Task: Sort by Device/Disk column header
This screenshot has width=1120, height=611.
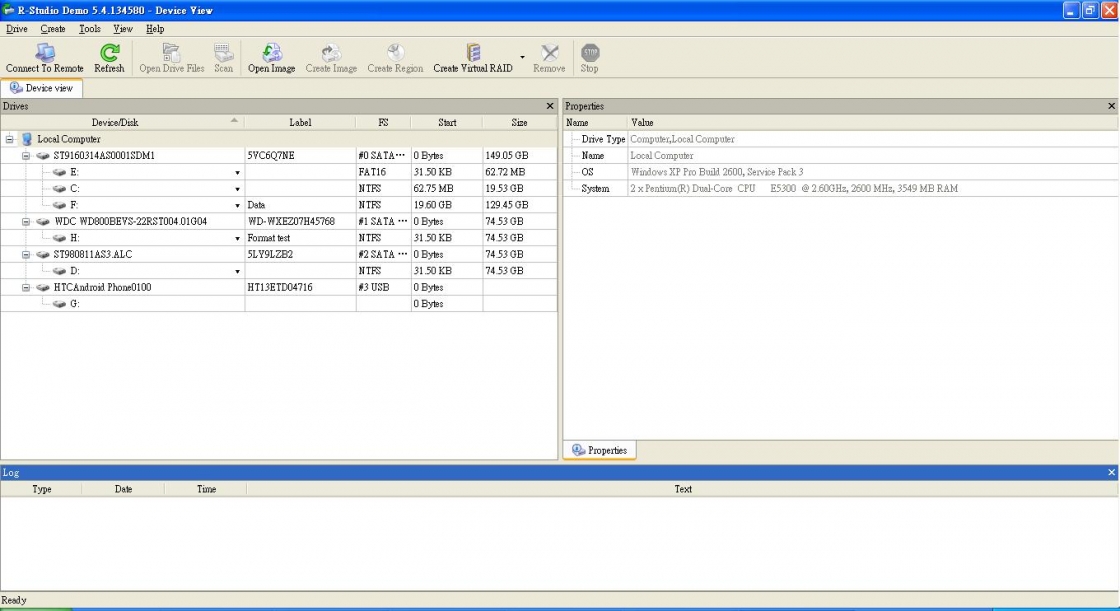Action: [122, 123]
